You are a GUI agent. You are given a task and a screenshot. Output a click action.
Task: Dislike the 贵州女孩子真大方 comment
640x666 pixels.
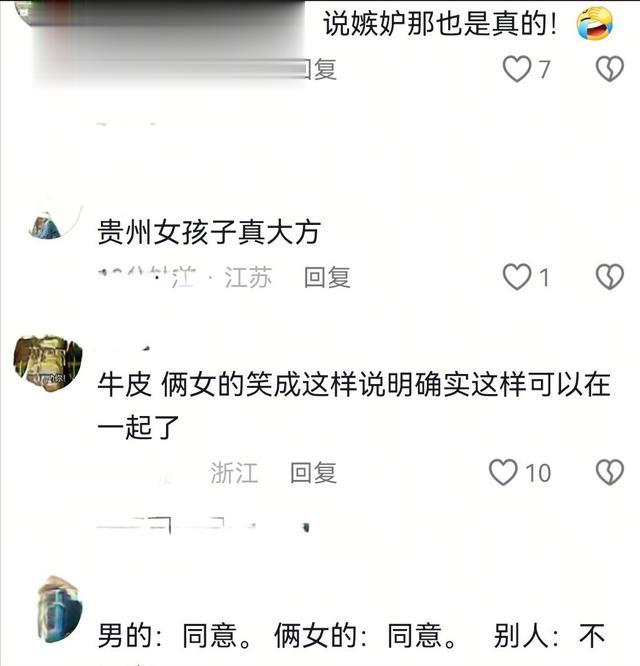[610, 277]
